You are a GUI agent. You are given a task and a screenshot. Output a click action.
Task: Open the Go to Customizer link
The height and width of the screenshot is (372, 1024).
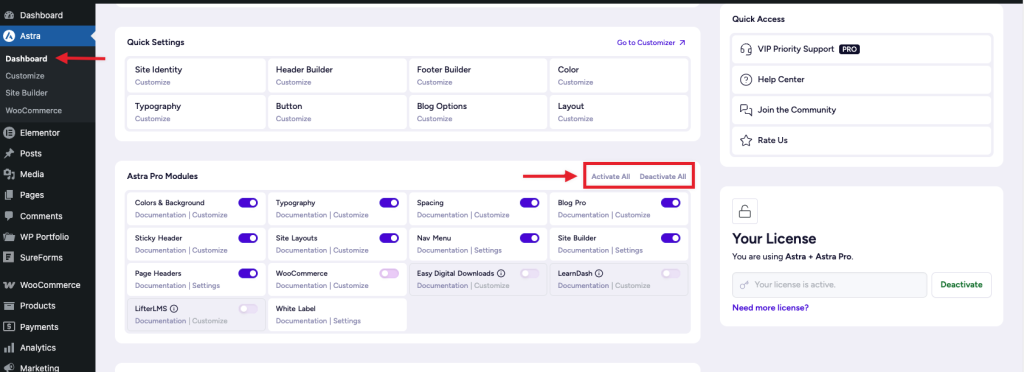tap(651, 42)
